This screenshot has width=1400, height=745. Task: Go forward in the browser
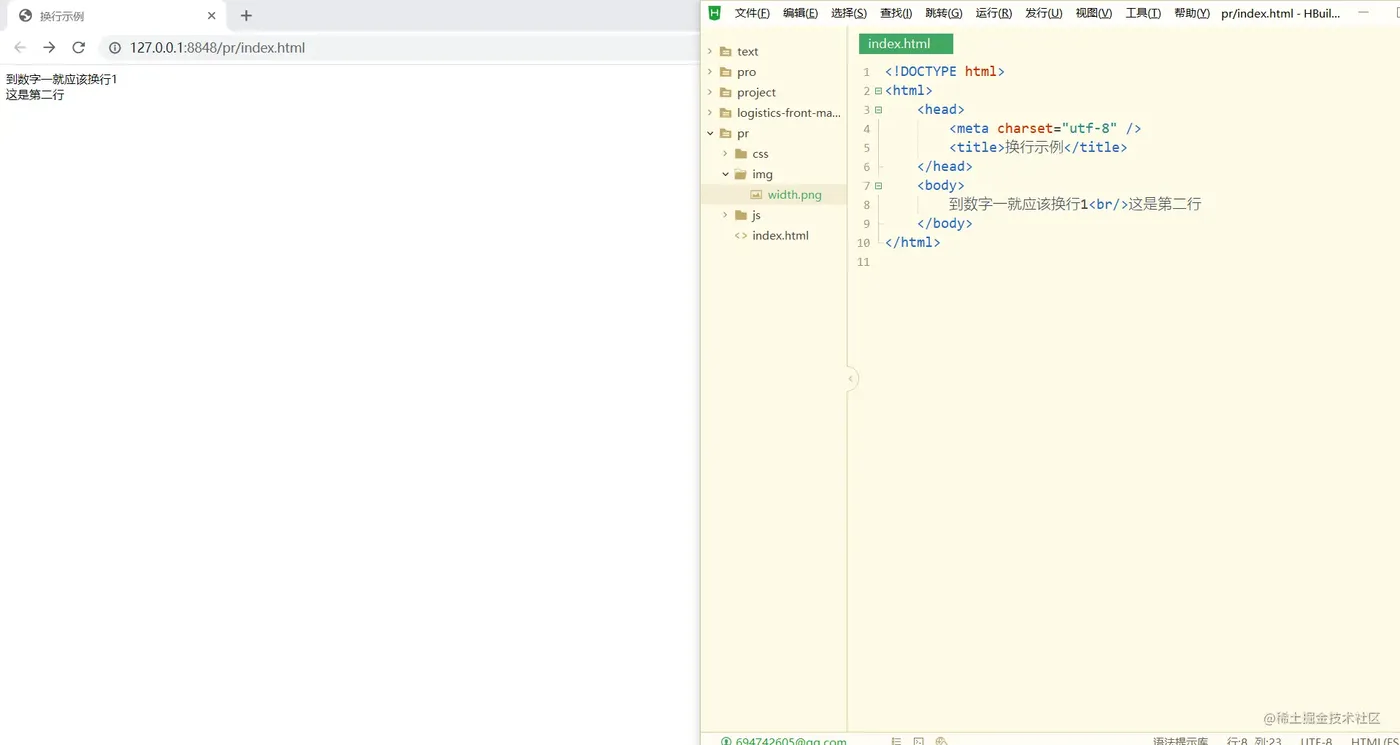click(x=49, y=47)
